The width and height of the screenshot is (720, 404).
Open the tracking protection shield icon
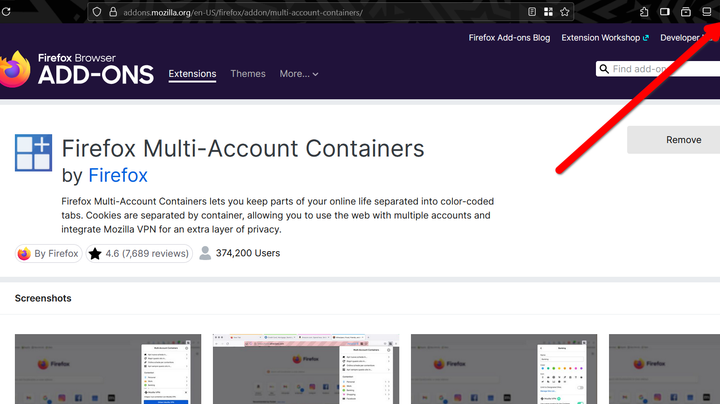point(96,12)
